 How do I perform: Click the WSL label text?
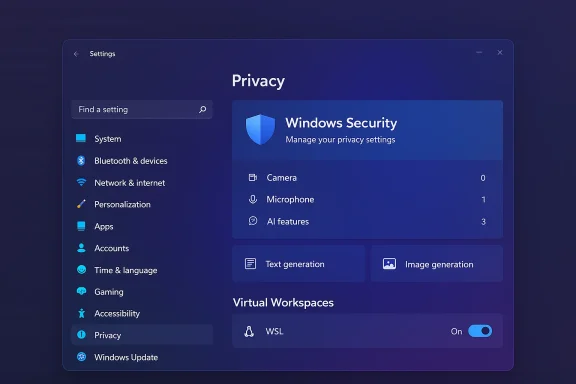274,331
